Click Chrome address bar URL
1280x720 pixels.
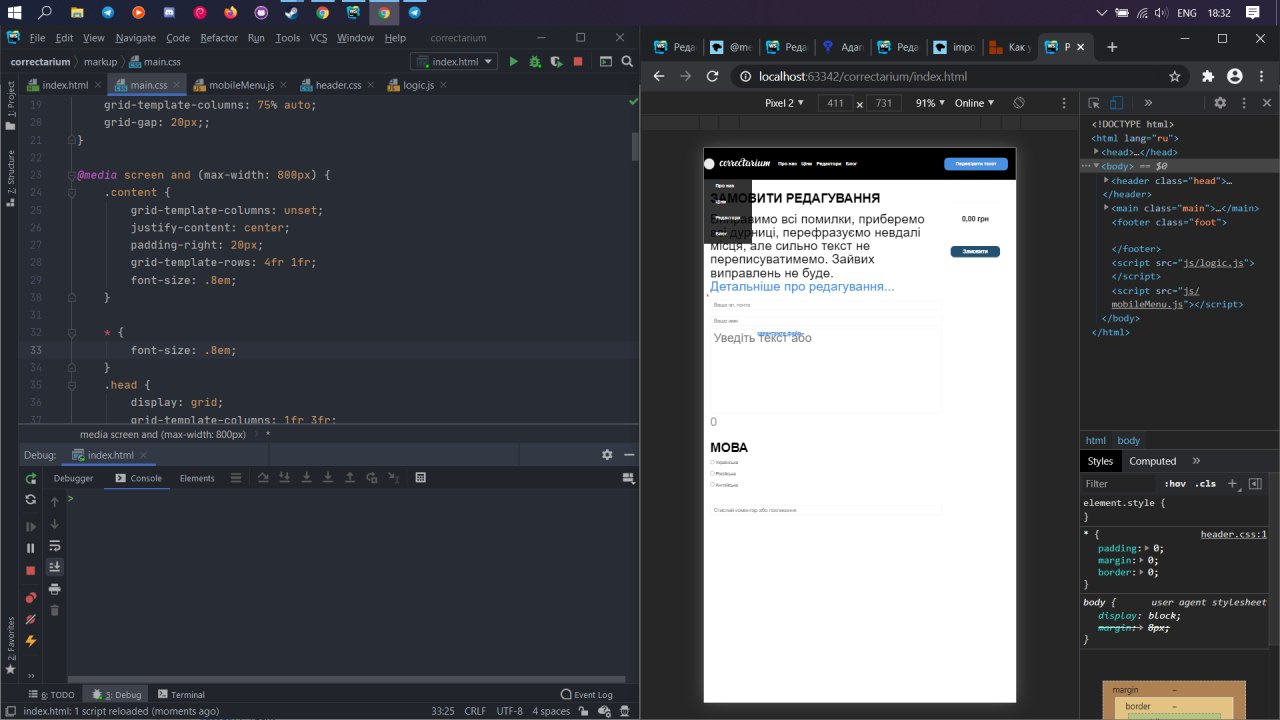(863, 76)
